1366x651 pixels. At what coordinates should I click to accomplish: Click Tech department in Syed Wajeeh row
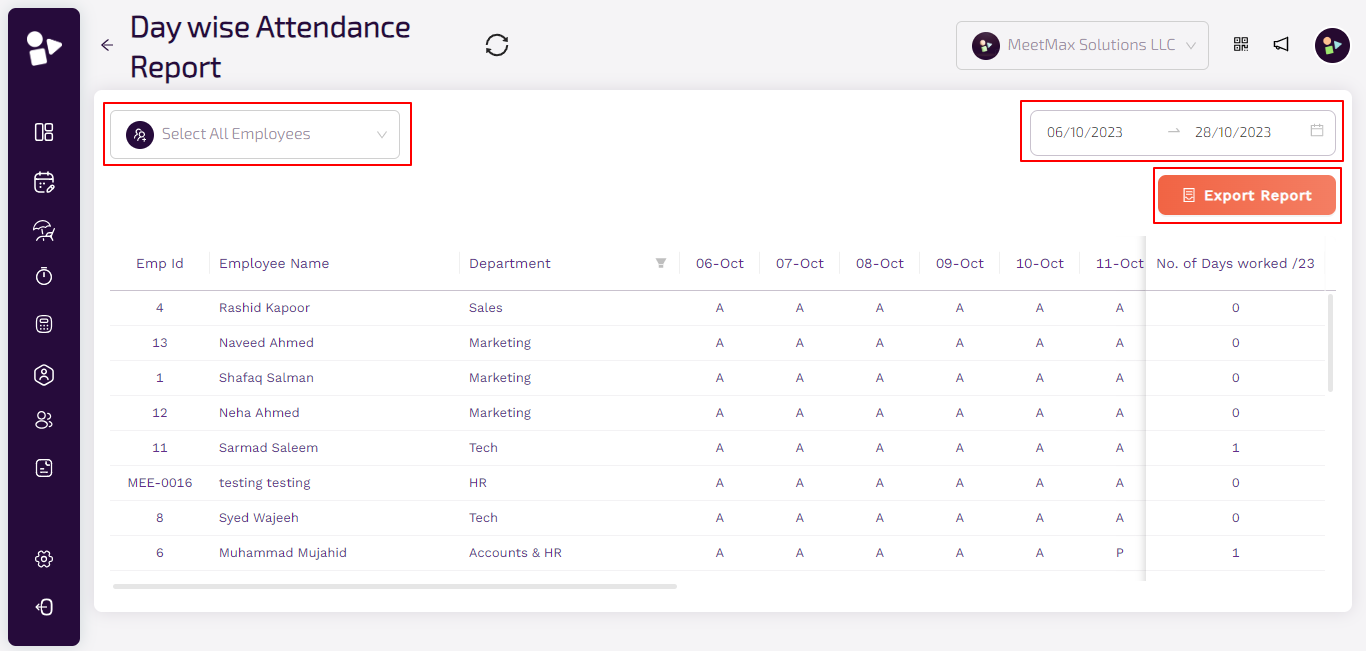point(483,518)
